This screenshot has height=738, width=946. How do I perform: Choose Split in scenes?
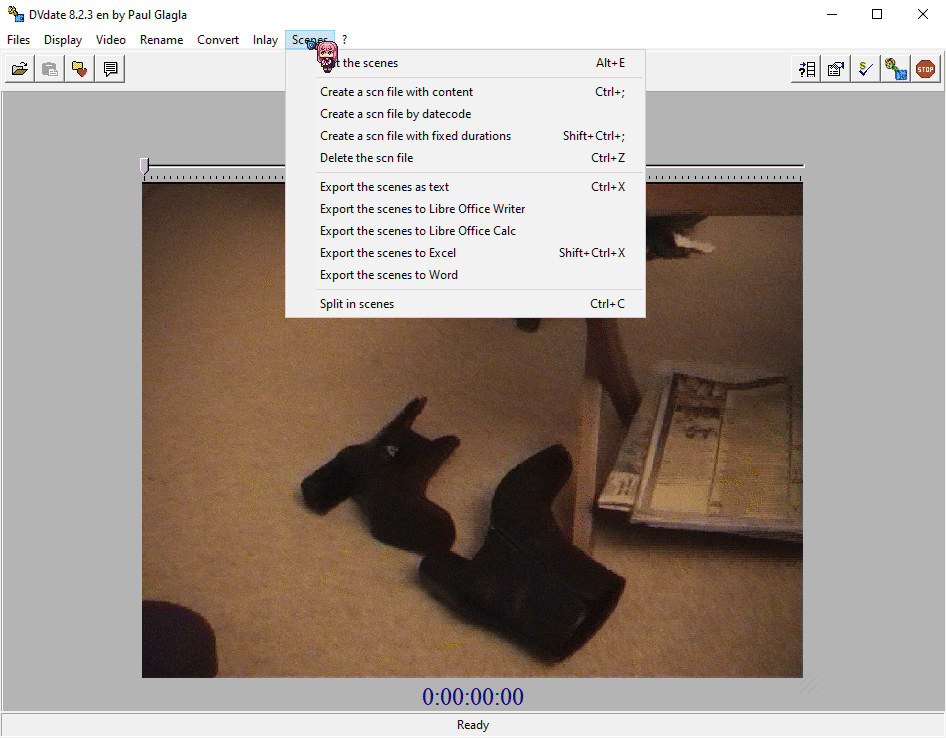(x=357, y=304)
